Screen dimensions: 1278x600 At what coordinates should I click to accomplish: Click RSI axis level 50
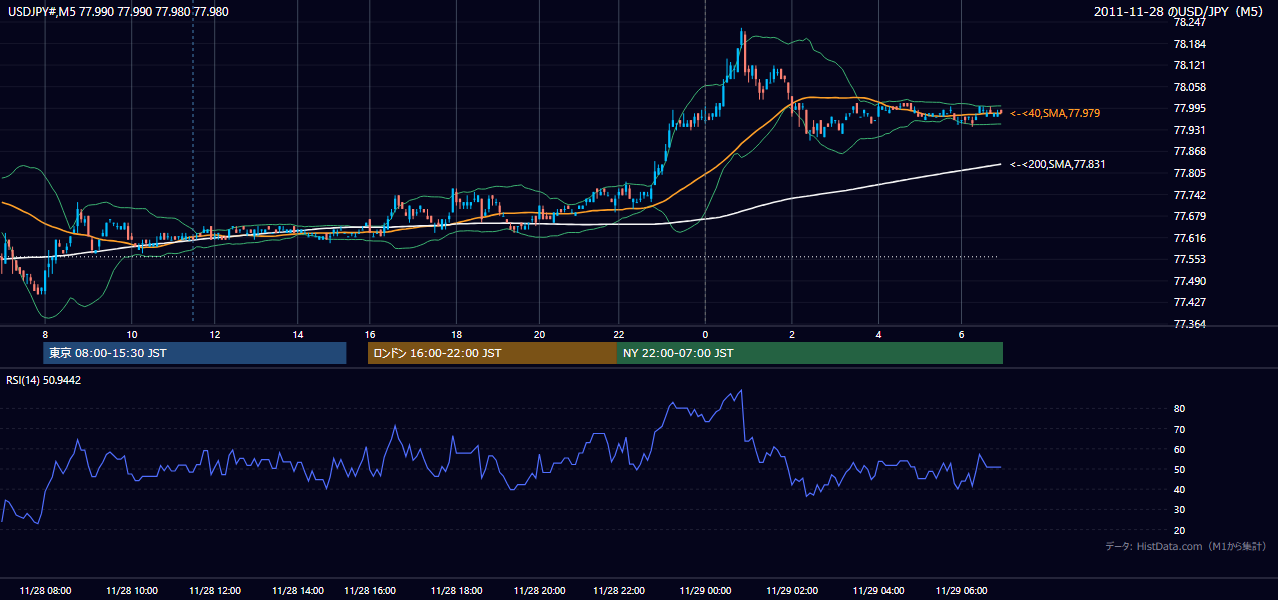tap(1180, 469)
